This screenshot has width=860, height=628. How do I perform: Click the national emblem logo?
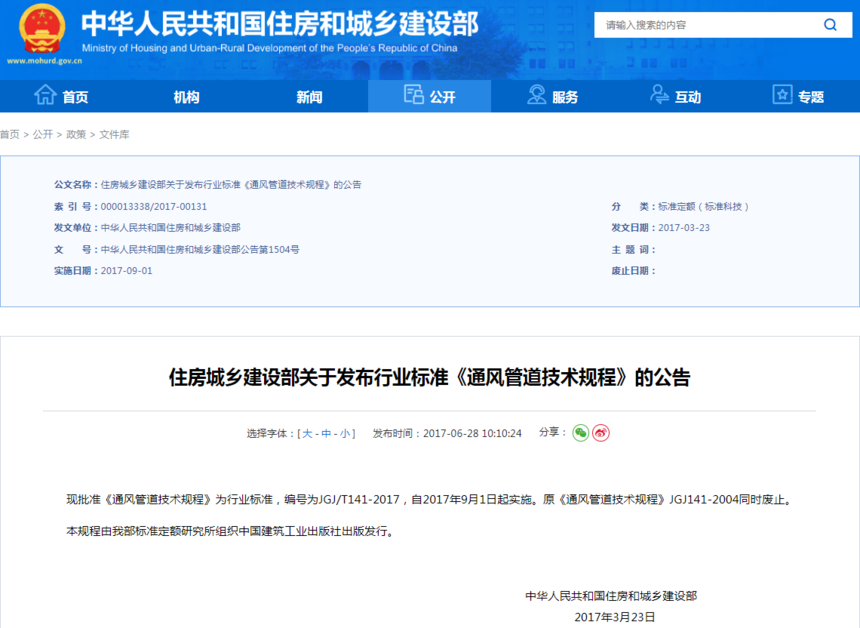click(42, 29)
